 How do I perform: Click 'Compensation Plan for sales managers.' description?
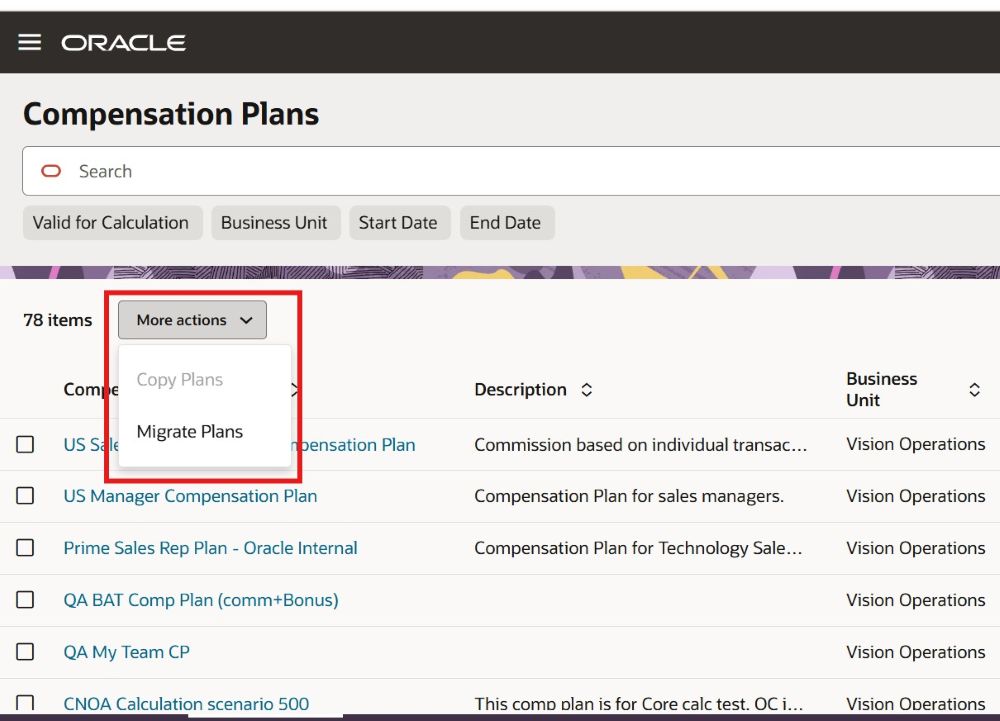click(x=629, y=496)
